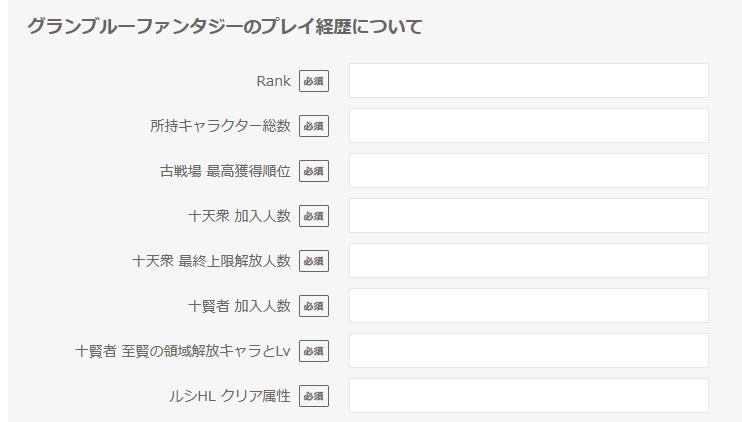Click the 必須 badge next to ルシHL クリア属性
This screenshot has width=742, height=422.
(314, 396)
